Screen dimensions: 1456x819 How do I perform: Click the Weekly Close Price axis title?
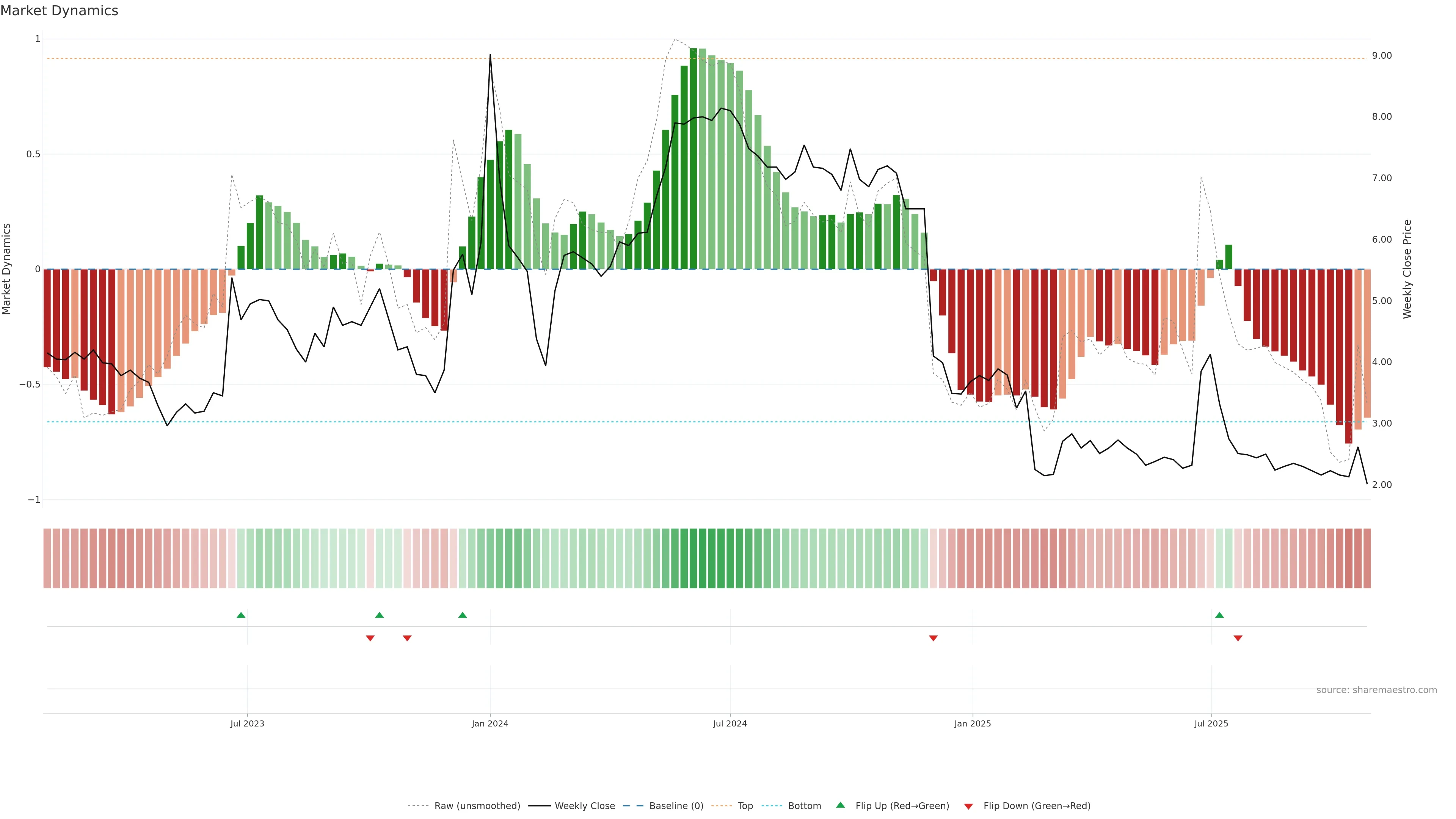tap(1407, 269)
